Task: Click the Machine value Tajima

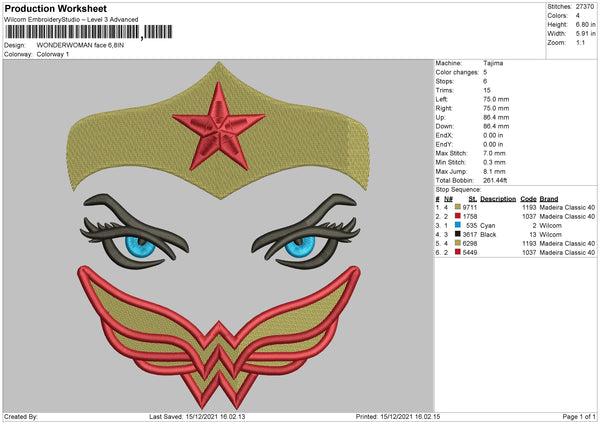Action: [x=493, y=63]
